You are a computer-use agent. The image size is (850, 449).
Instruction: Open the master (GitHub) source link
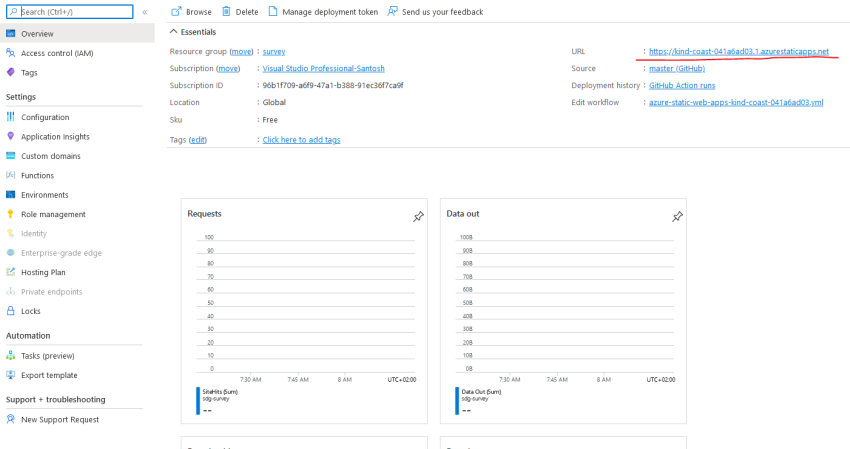click(x=677, y=68)
